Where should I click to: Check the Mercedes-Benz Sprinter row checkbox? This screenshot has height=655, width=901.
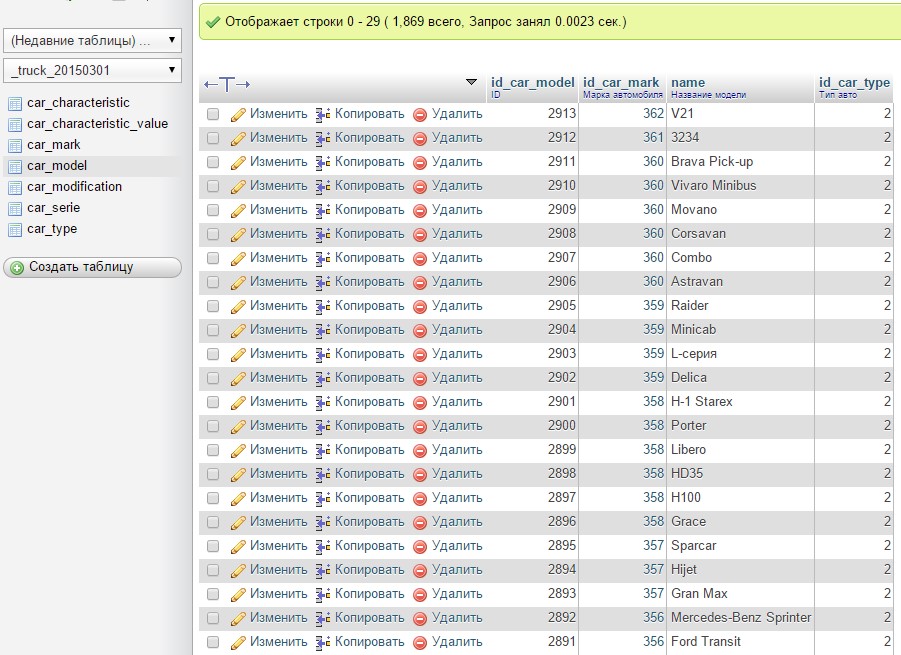pyautogui.click(x=213, y=618)
